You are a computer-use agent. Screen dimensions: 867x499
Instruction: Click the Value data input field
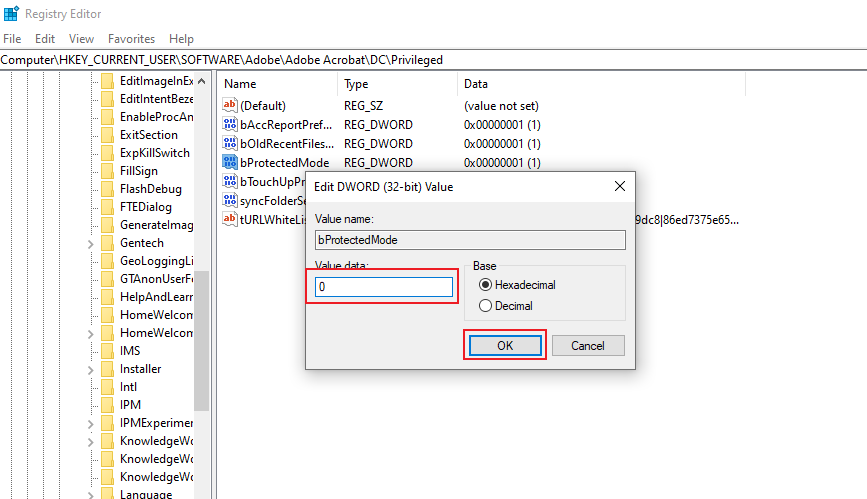384,287
